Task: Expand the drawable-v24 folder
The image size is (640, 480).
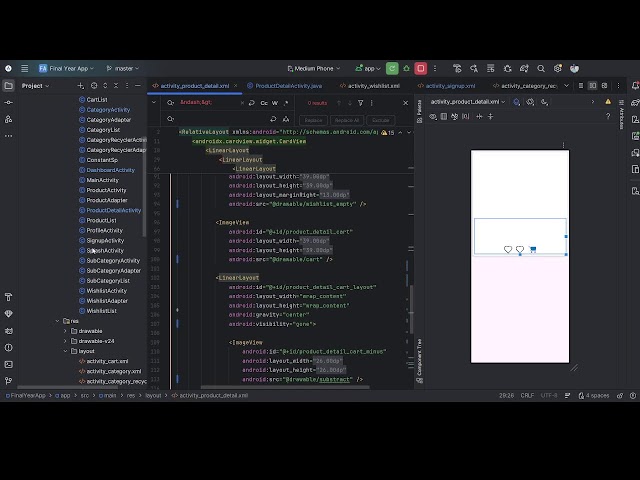Action: click(x=65, y=341)
